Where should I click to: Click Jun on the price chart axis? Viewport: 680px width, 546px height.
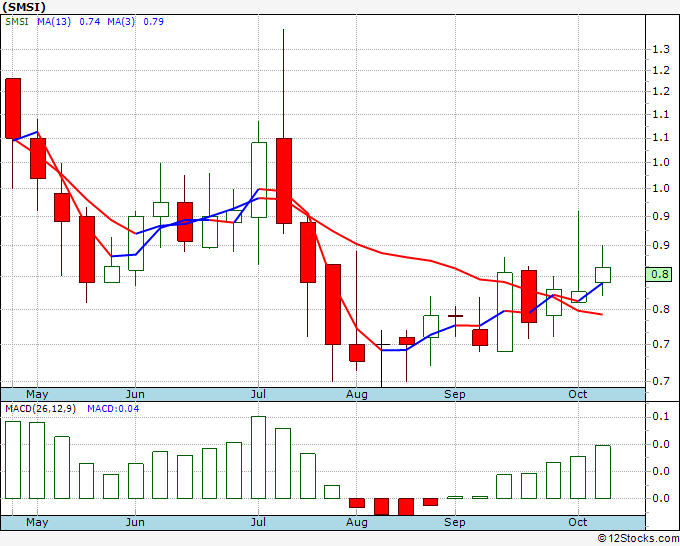click(135, 394)
